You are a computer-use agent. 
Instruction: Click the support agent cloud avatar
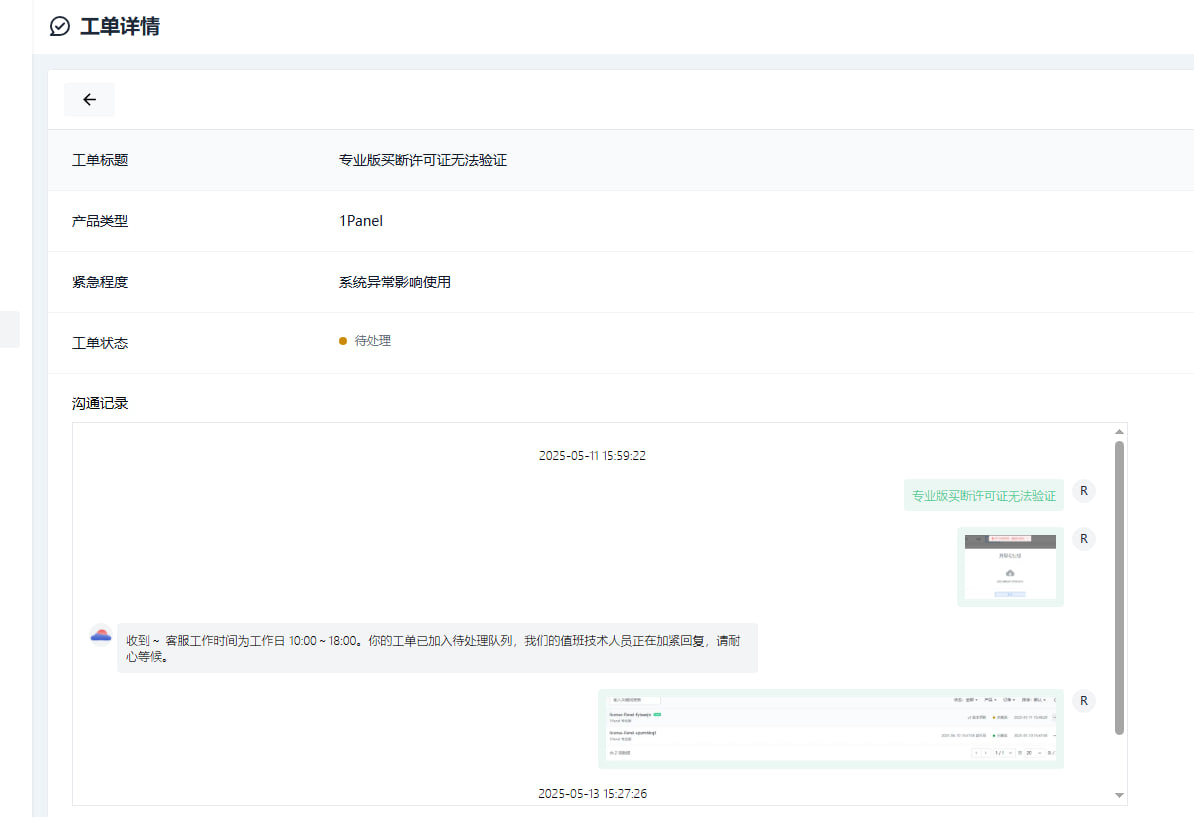point(101,634)
